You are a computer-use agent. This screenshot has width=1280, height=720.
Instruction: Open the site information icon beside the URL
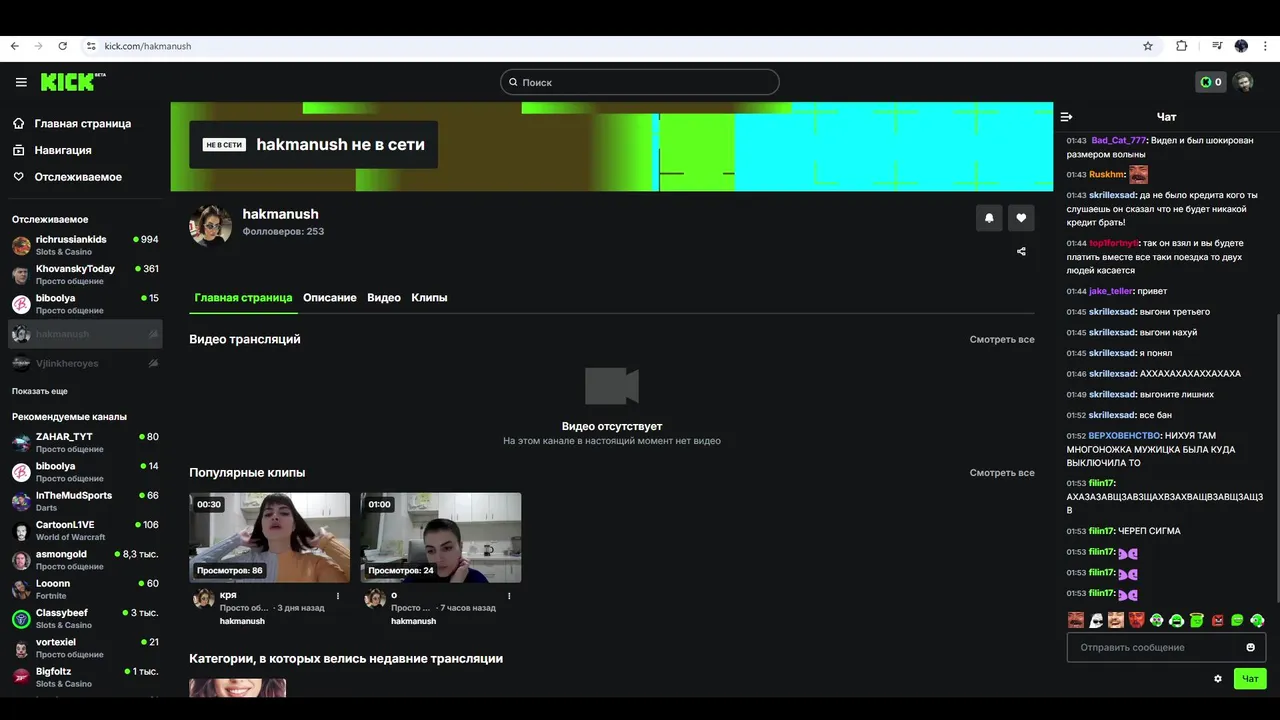pos(91,46)
